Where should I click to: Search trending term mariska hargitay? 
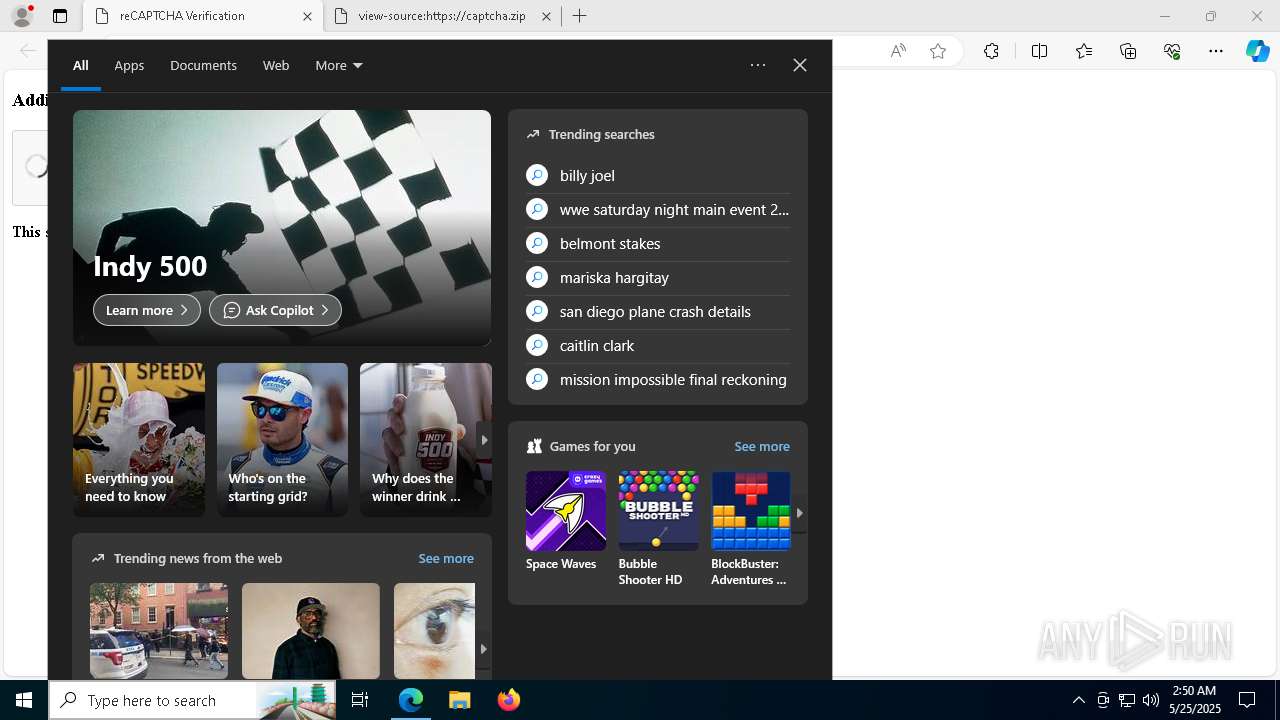(658, 277)
